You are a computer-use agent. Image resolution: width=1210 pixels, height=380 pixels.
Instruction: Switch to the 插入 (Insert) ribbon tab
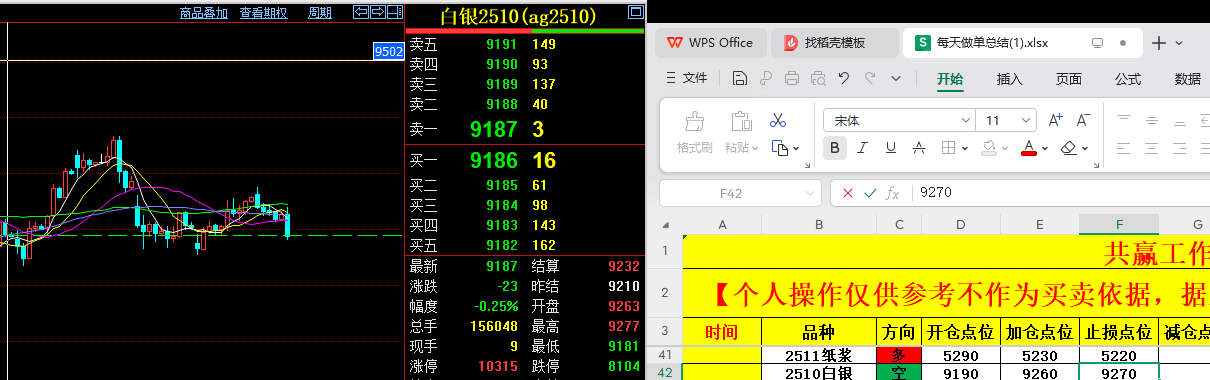pos(1010,79)
